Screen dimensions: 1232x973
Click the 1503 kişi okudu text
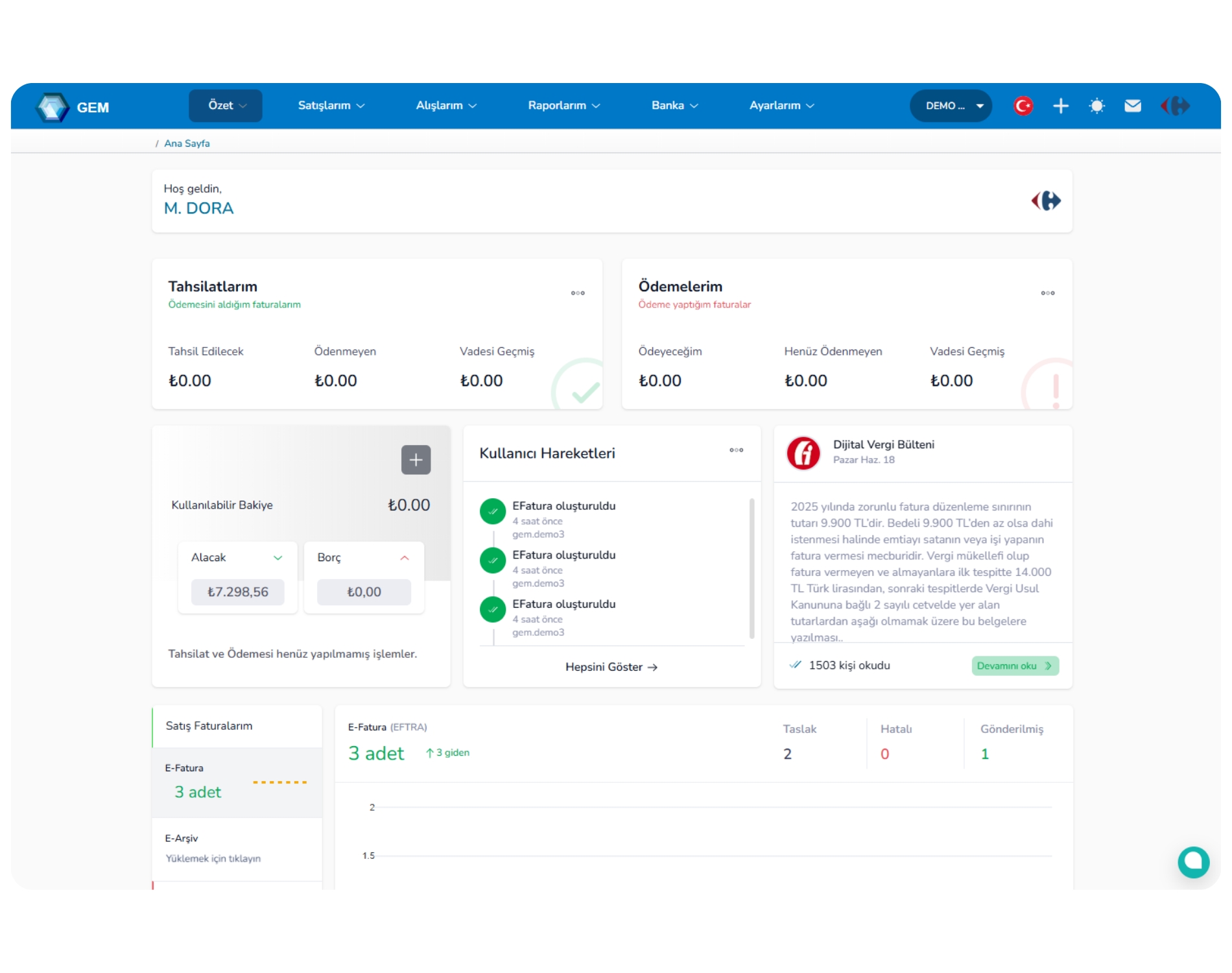tap(849, 666)
